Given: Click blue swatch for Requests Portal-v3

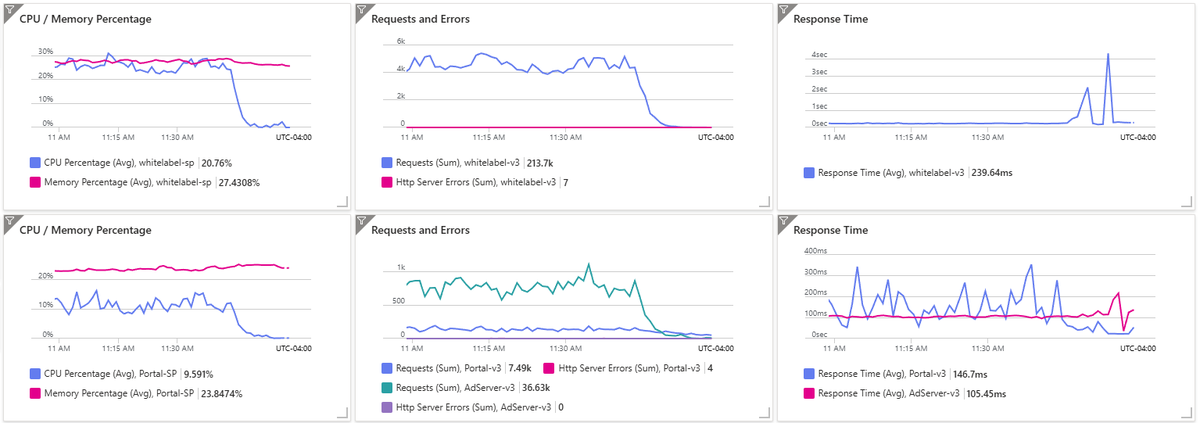Looking at the screenshot, I should click(386, 367).
